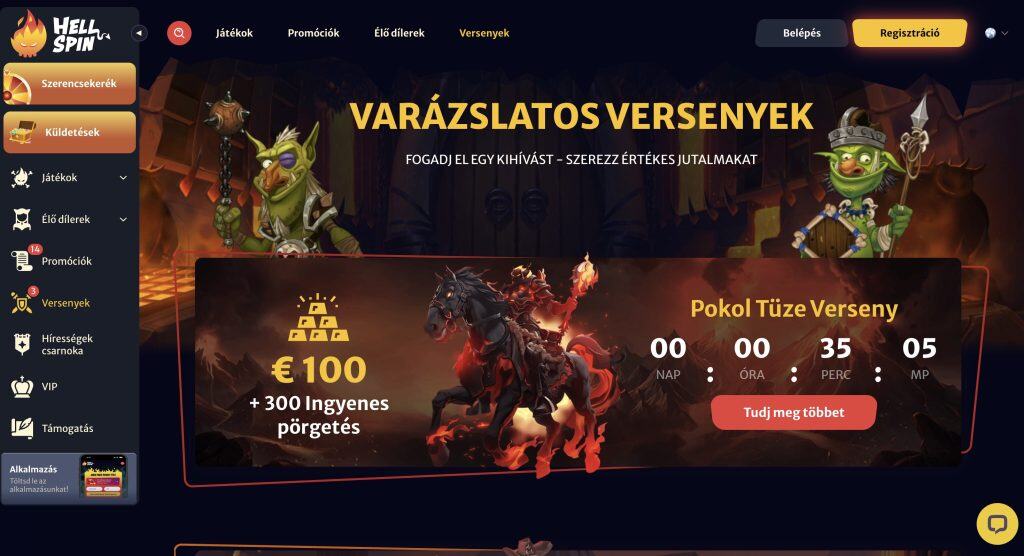This screenshot has width=1024, height=556.
Task: Go to Játékok in the top menu
Action: pos(234,33)
